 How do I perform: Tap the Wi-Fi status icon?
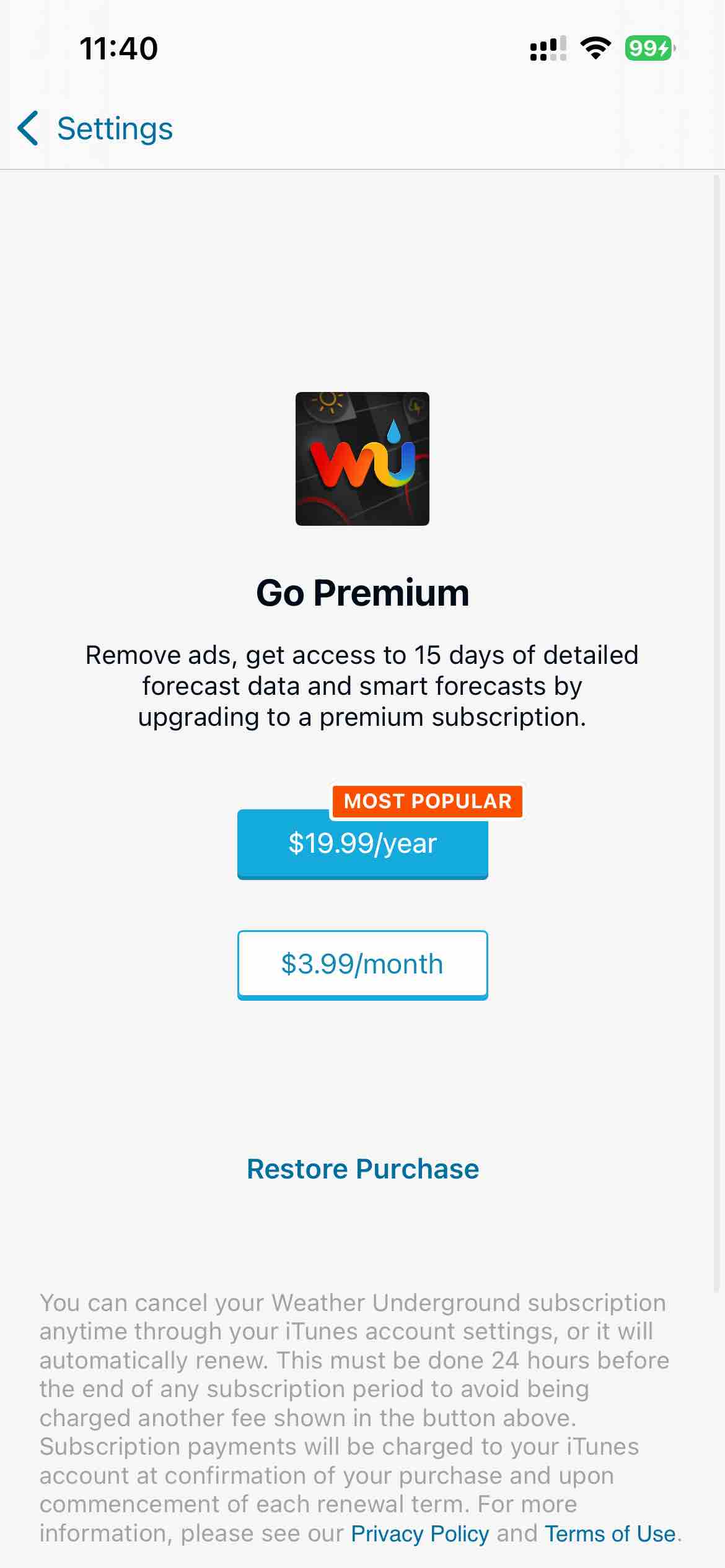[x=595, y=48]
